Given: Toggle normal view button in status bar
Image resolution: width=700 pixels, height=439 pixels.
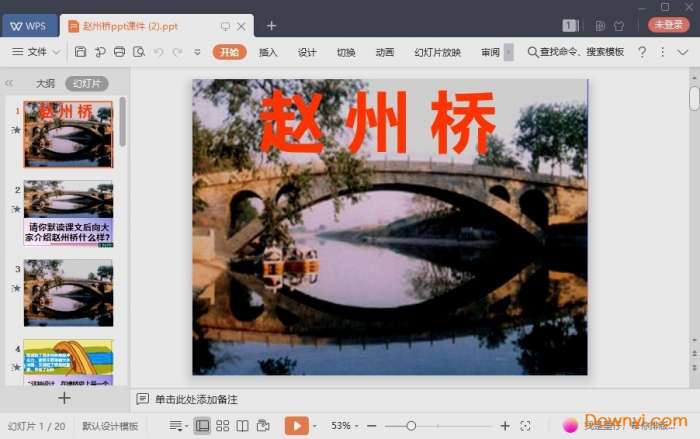Looking at the screenshot, I should click(203, 426).
